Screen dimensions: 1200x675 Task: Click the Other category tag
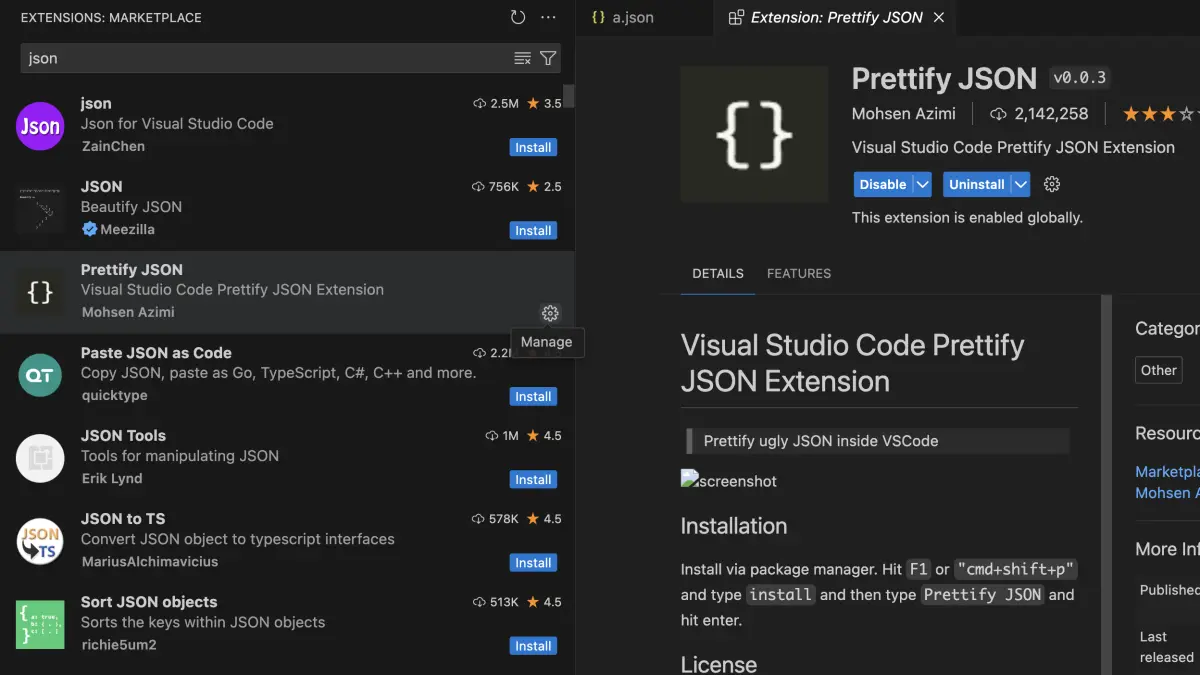(1158, 370)
